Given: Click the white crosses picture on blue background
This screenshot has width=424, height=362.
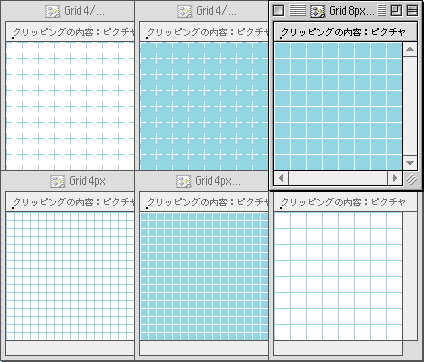Looking at the screenshot, I should (x=204, y=106).
